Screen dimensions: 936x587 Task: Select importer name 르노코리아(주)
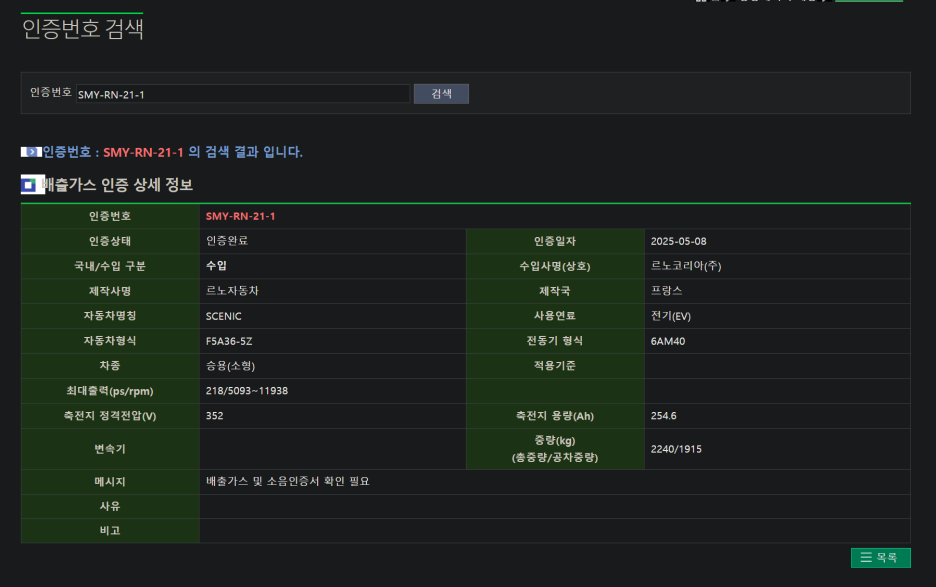(x=686, y=266)
